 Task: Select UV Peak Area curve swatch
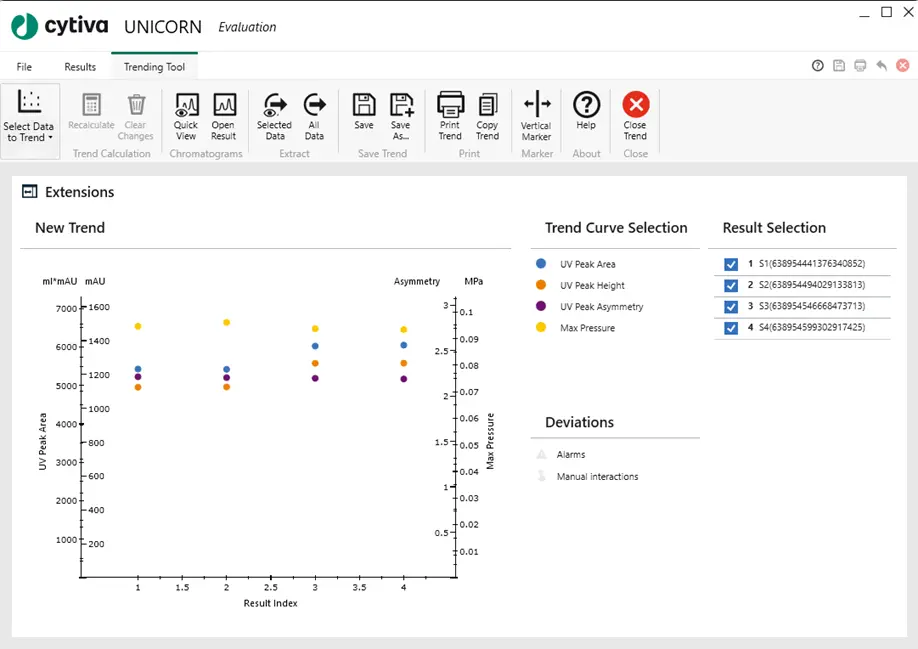coord(541,264)
